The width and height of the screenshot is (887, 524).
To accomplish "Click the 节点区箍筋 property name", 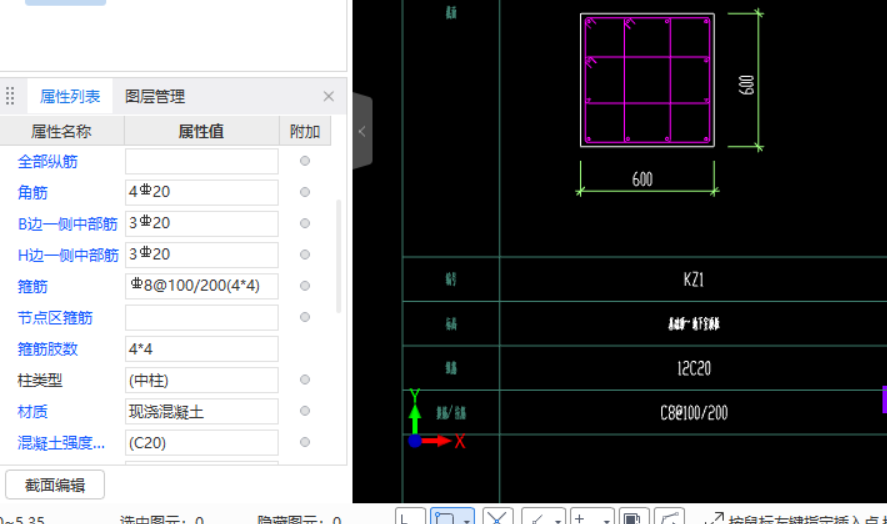I will pyautogui.click(x=55, y=317).
